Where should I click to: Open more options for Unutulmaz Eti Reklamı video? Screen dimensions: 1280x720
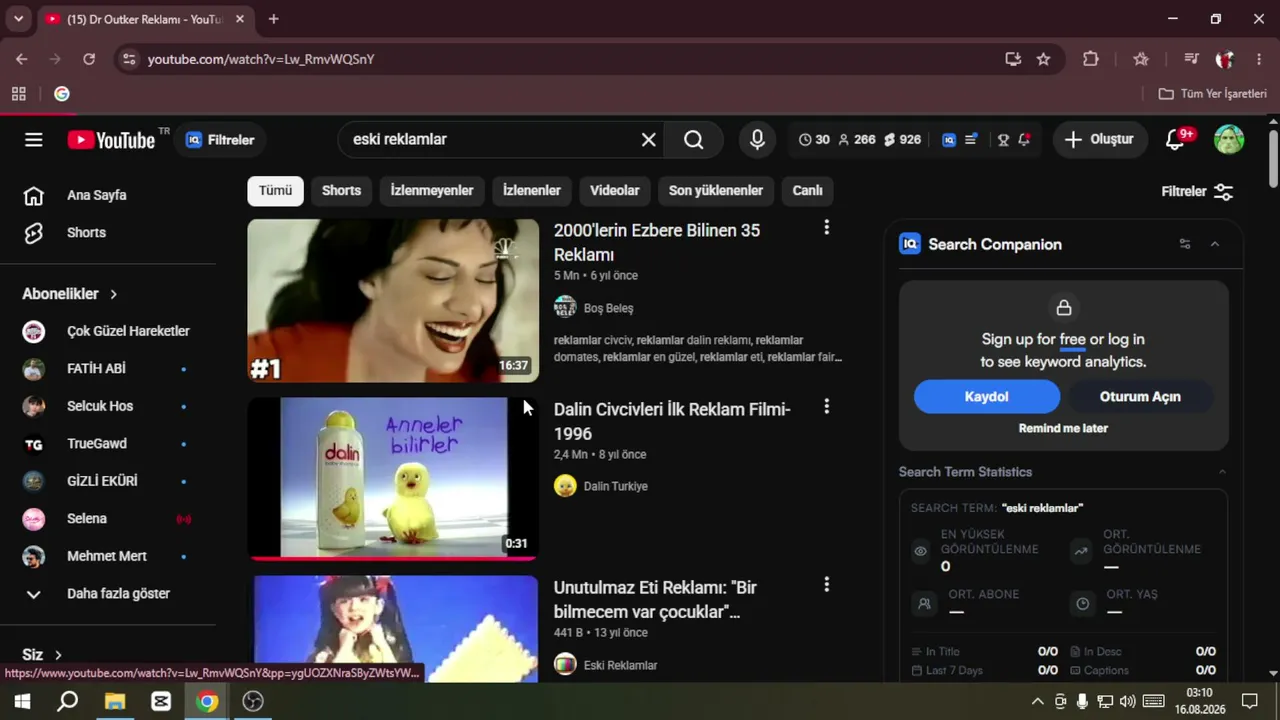coord(826,585)
